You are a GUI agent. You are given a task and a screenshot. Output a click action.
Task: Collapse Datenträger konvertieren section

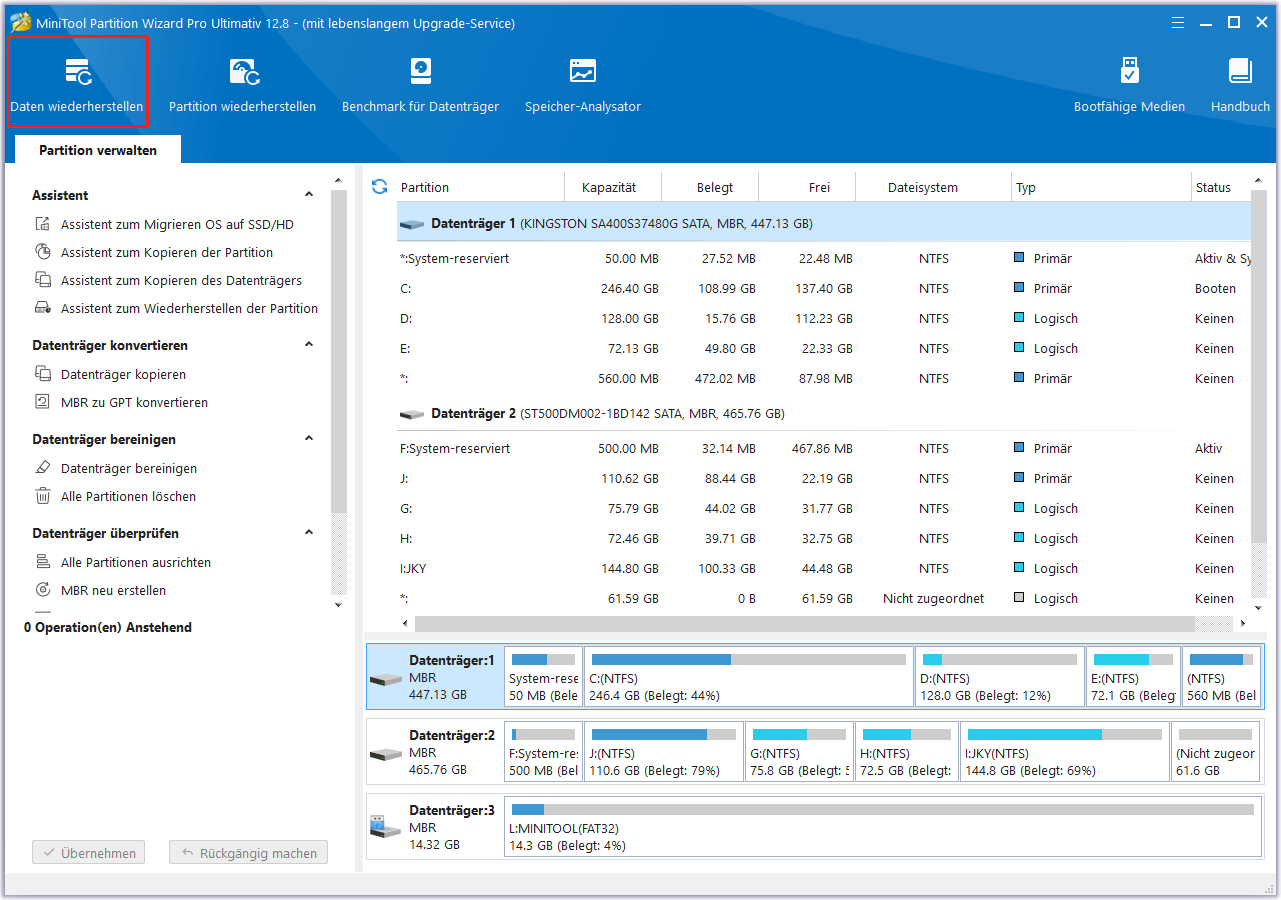coord(309,345)
